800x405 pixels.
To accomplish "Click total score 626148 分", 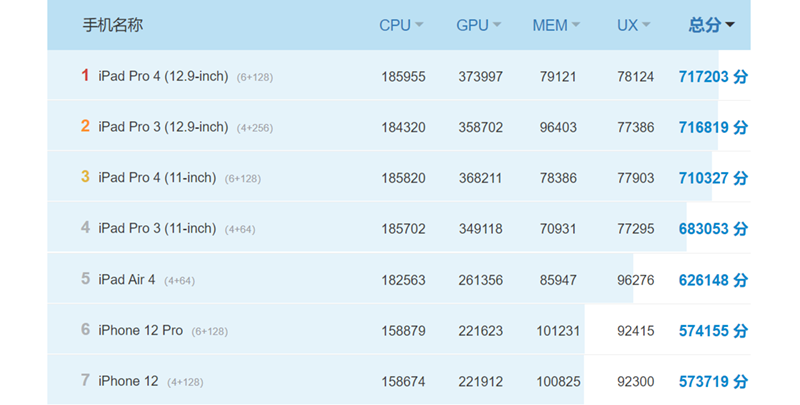I will tap(712, 280).
